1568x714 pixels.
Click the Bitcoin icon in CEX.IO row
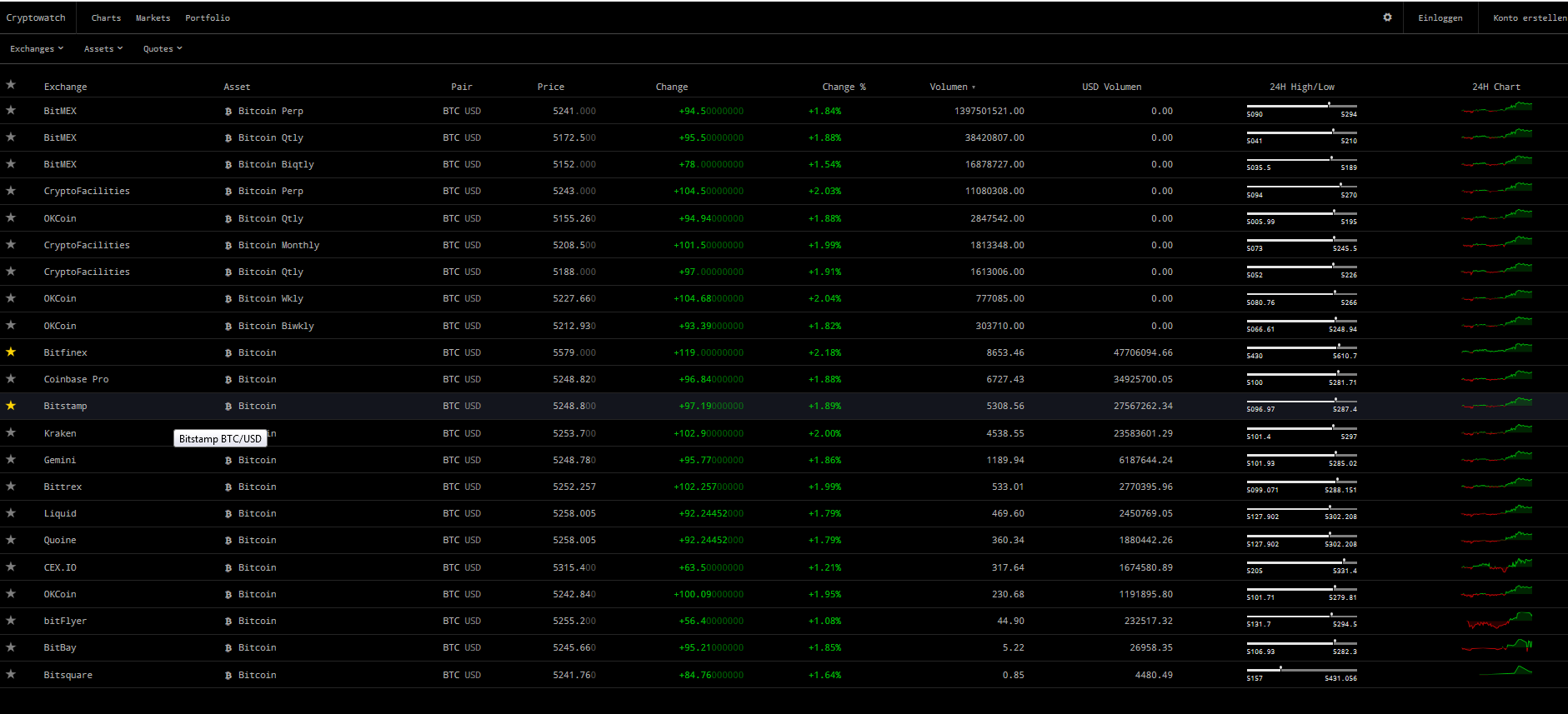pyautogui.click(x=228, y=568)
